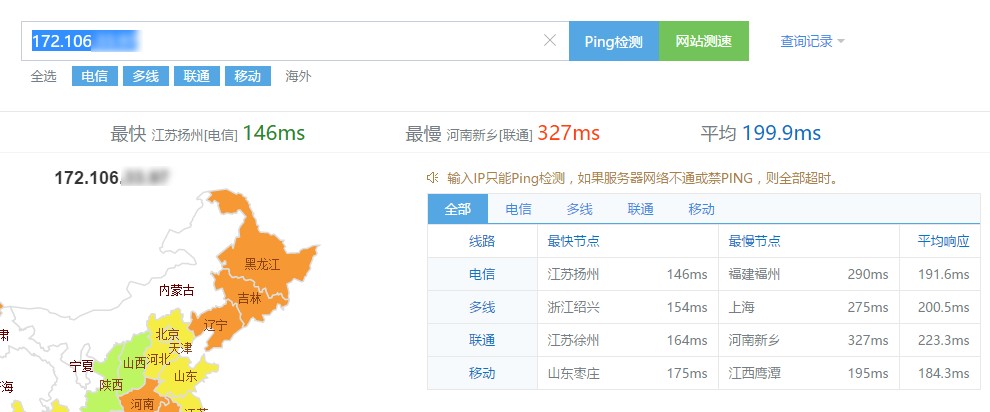Click the 200.5ms average response value
Screen dimensions: 990x412
pos(943,307)
